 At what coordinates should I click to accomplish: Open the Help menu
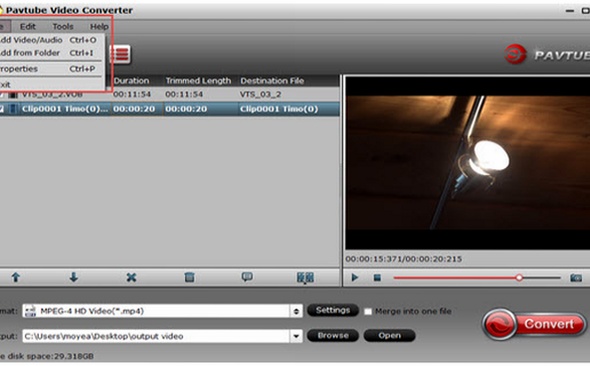pos(99,26)
